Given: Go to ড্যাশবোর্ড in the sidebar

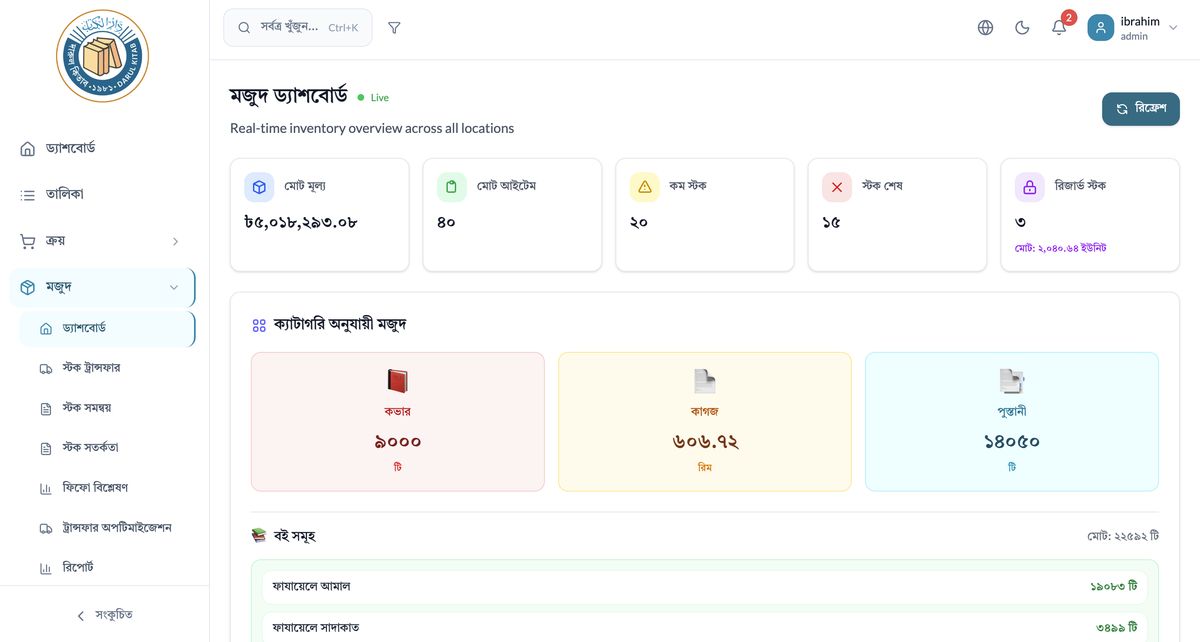Looking at the screenshot, I should (x=72, y=147).
